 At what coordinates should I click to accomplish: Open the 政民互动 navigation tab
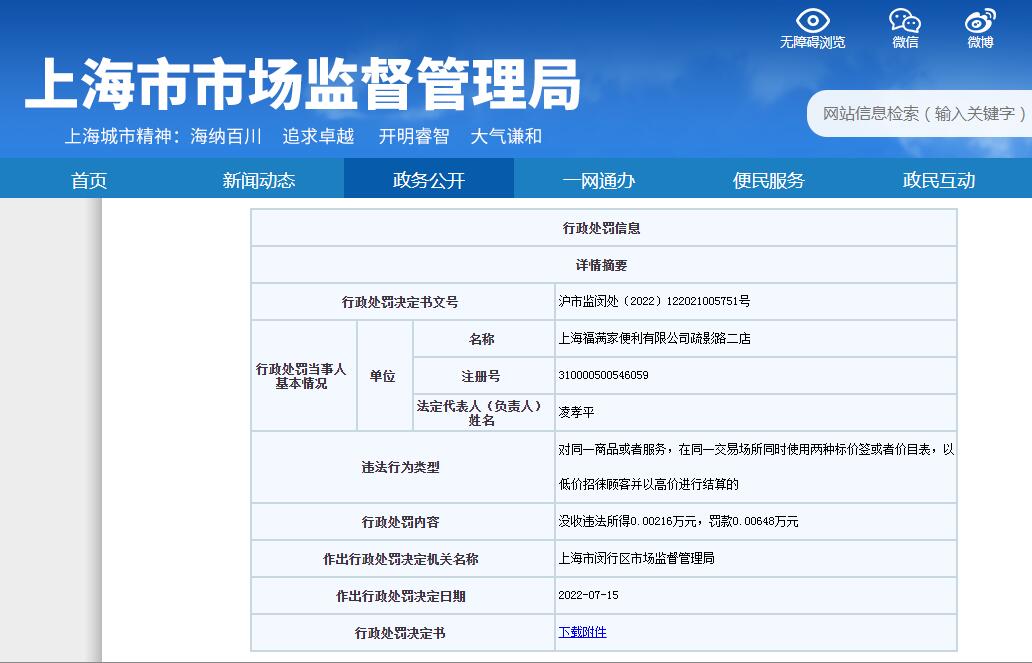coord(938,180)
